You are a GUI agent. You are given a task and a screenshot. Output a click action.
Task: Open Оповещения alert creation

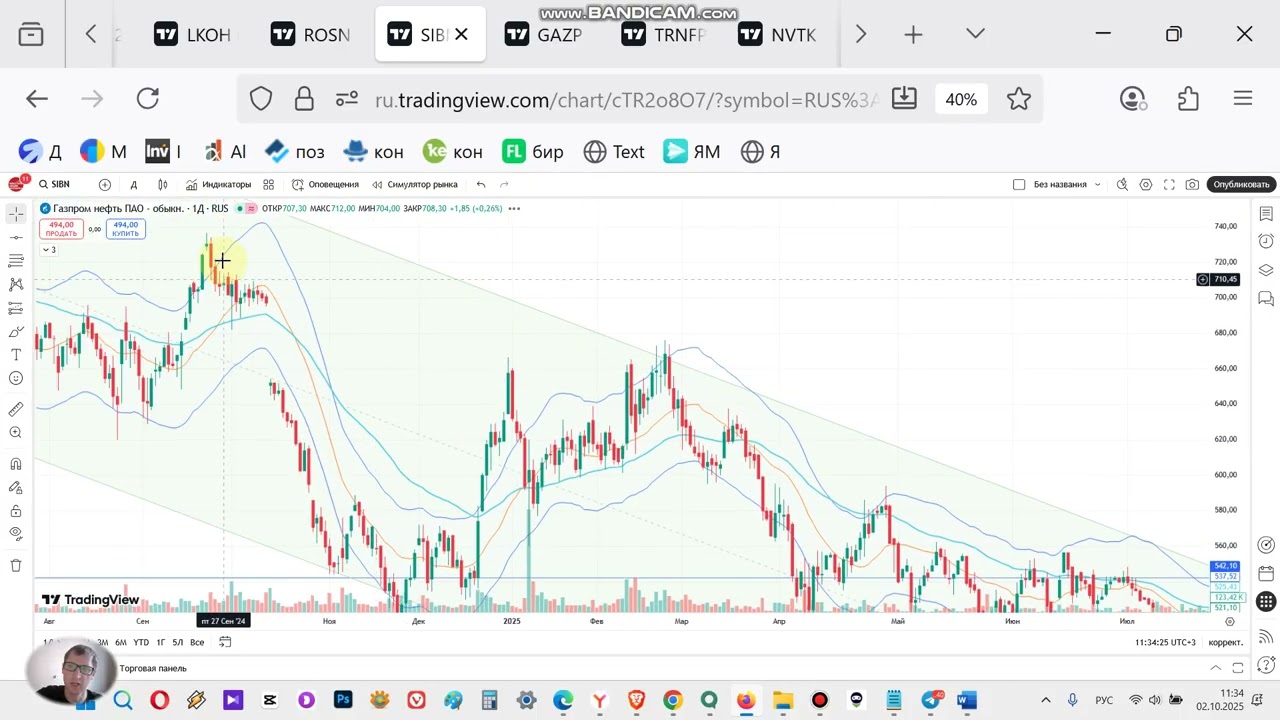[x=325, y=184]
